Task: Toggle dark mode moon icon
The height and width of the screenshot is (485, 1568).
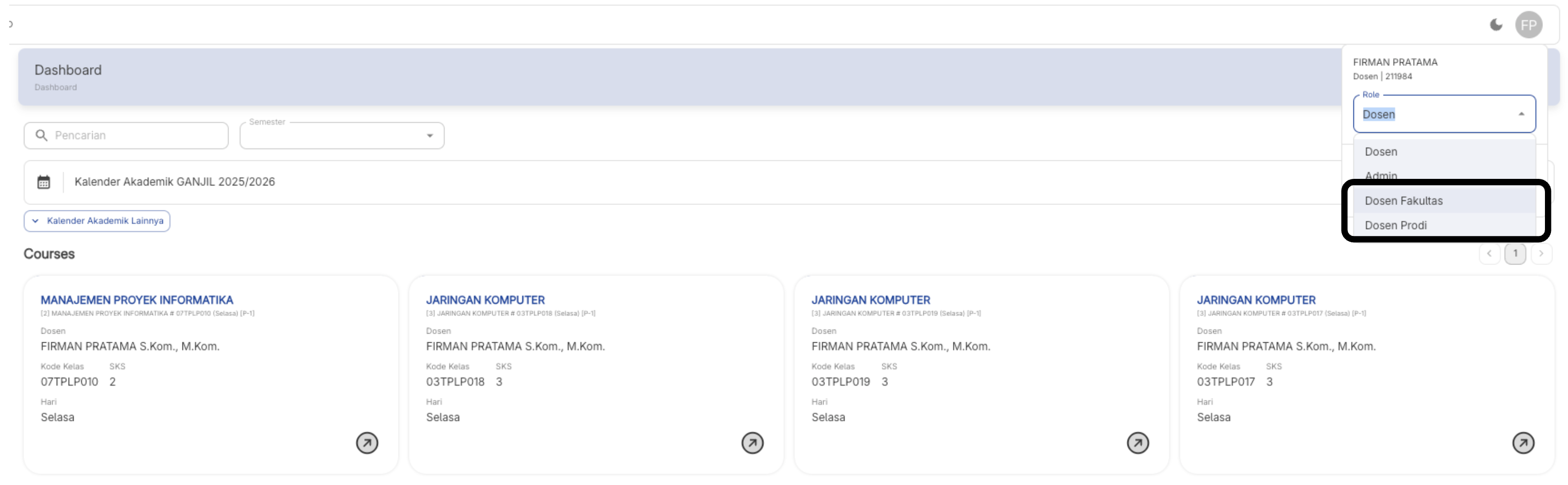Action: coord(1496,25)
